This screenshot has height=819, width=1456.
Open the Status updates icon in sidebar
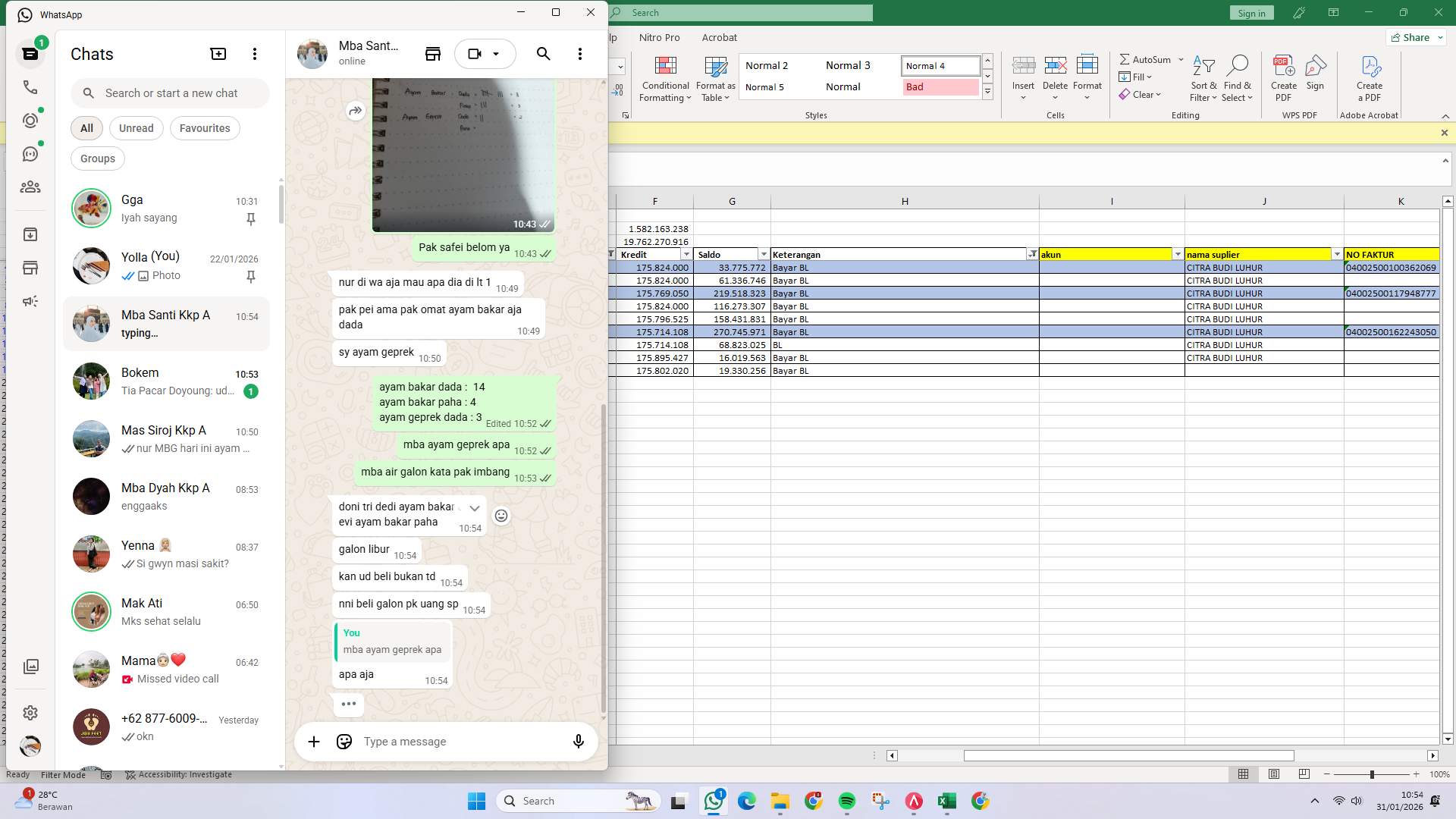pyautogui.click(x=30, y=120)
